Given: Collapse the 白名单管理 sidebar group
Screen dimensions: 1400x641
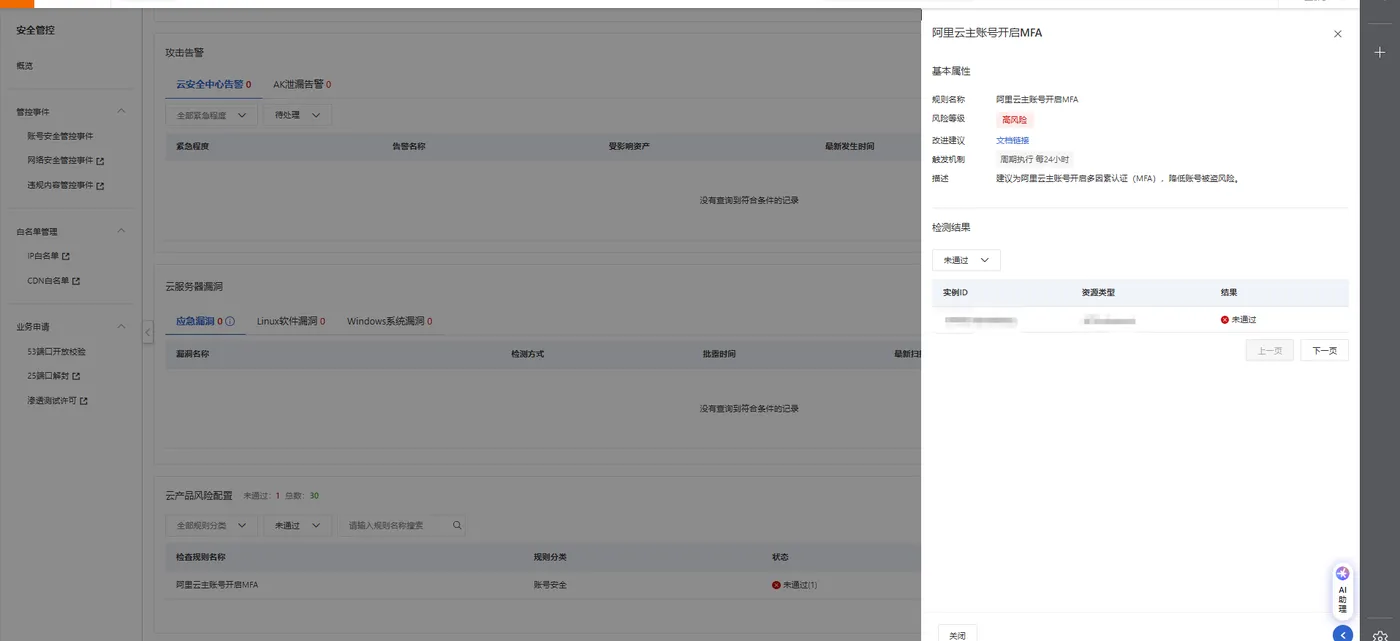Looking at the screenshot, I should (x=122, y=231).
